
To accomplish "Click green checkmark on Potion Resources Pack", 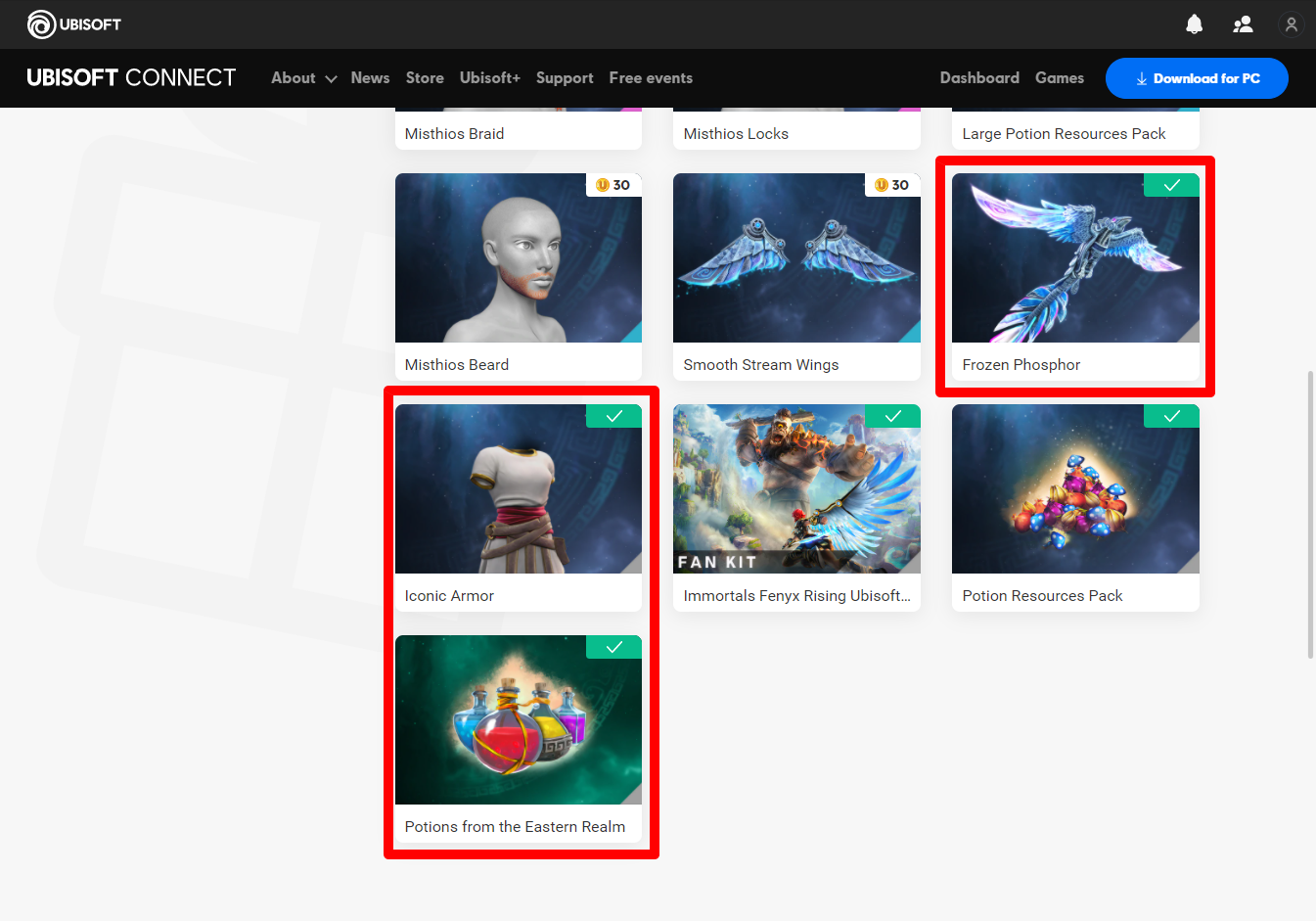I will click(1171, 416).
